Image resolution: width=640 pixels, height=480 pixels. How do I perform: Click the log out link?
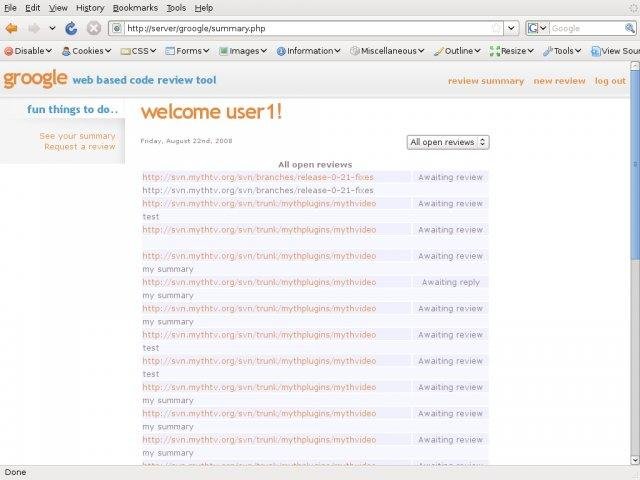610,81
